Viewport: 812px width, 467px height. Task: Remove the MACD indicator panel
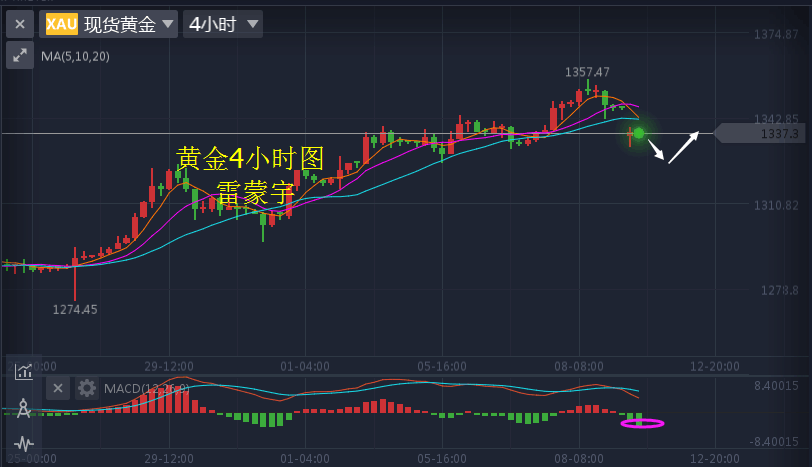tap(58, 388)
